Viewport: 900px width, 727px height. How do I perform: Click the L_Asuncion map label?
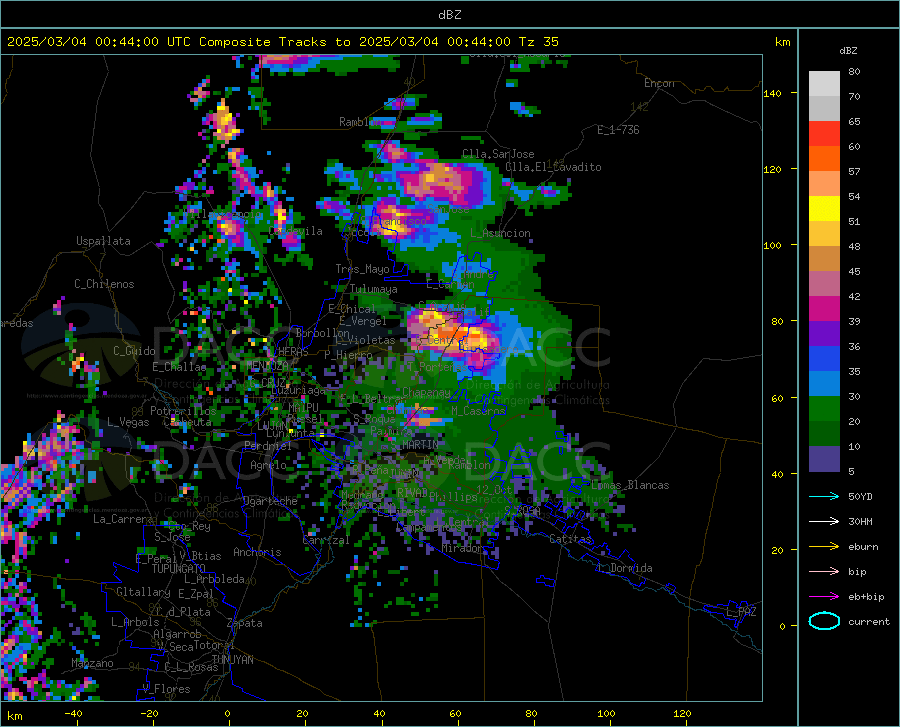click(501, 233)
